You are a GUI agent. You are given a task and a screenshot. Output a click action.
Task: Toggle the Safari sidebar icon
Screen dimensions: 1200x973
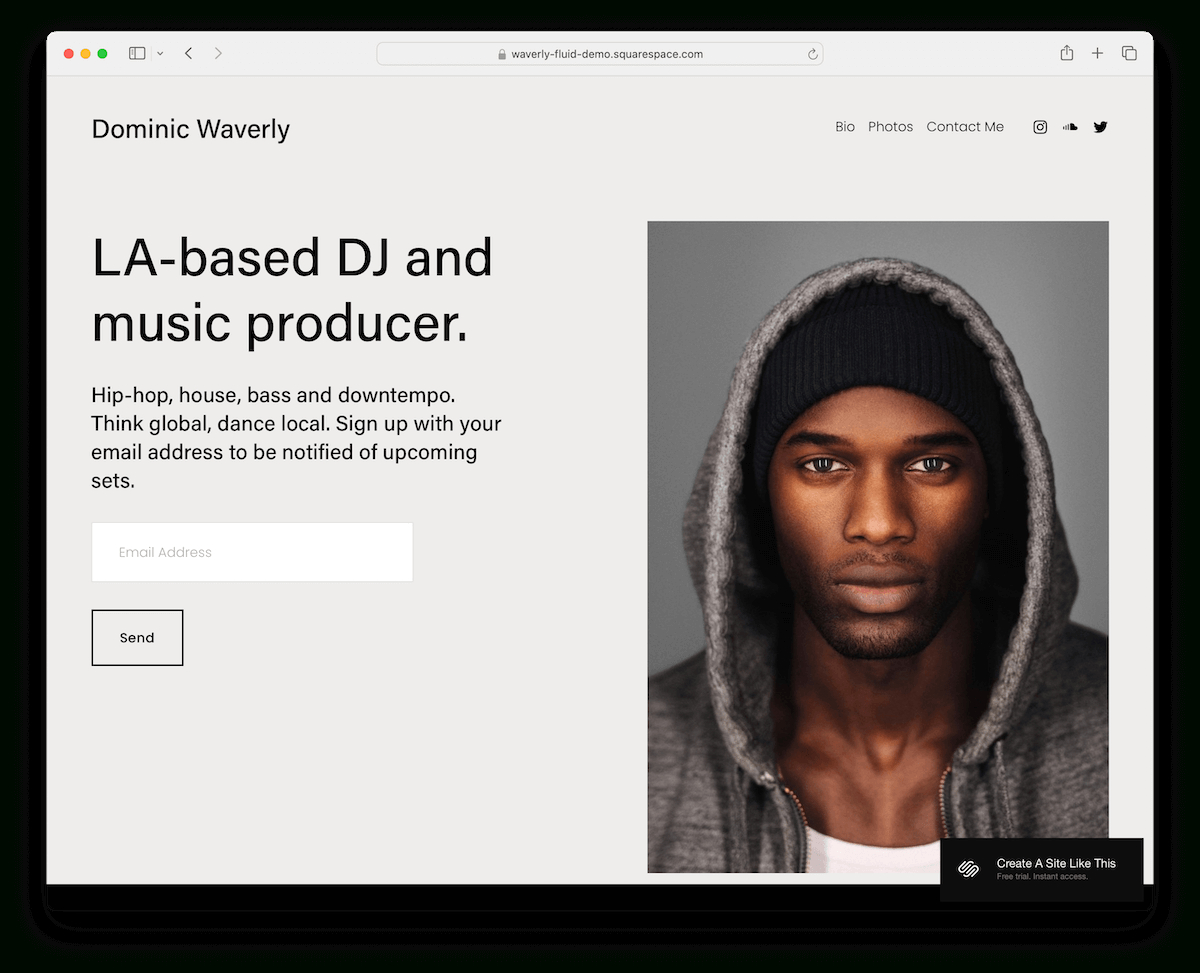(x=137, y=53)
